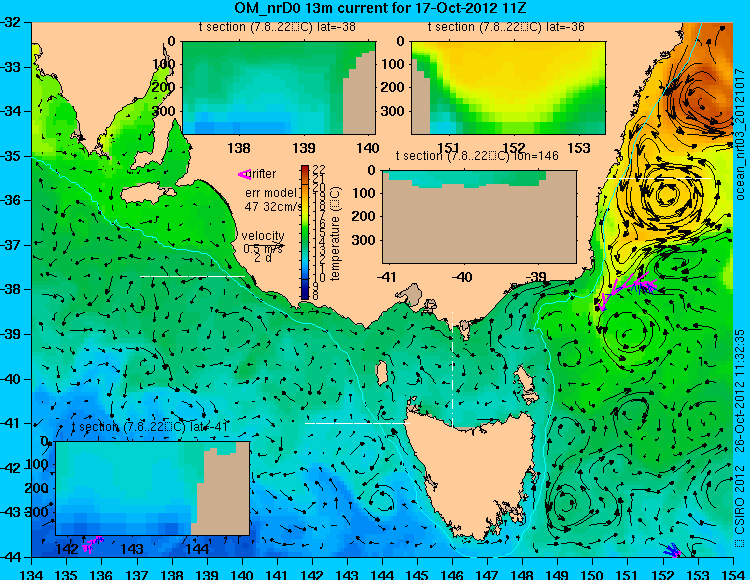Click the 't section (7.8..22°C) lon=146' heading
Viewport: 750px width, 580px height.
pos(477,156)
